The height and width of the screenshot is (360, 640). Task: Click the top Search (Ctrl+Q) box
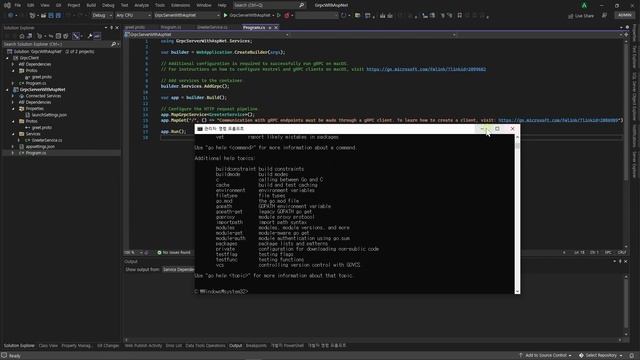[x=269, y=5]
